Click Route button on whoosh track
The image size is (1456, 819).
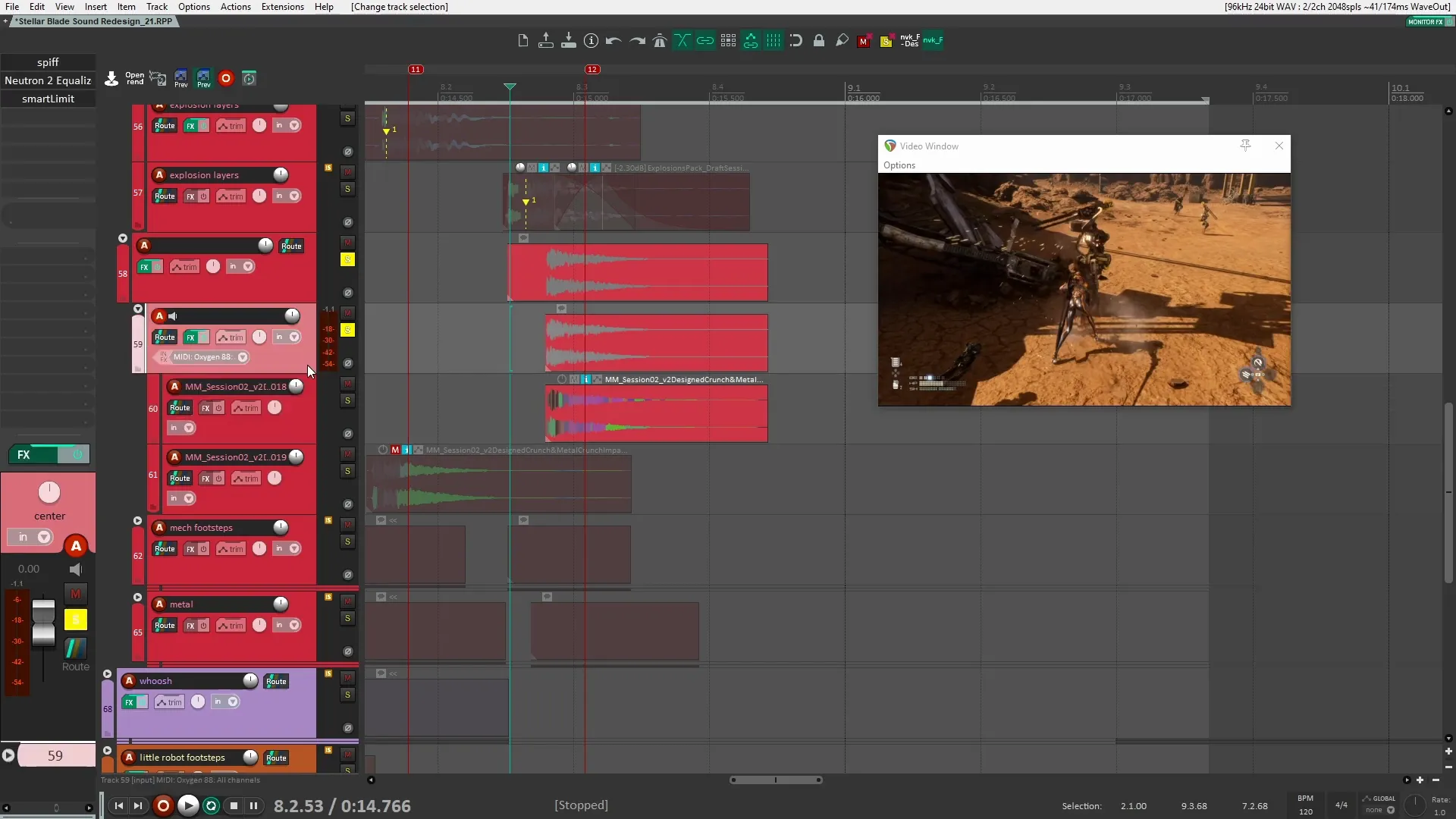click(276, 682)
